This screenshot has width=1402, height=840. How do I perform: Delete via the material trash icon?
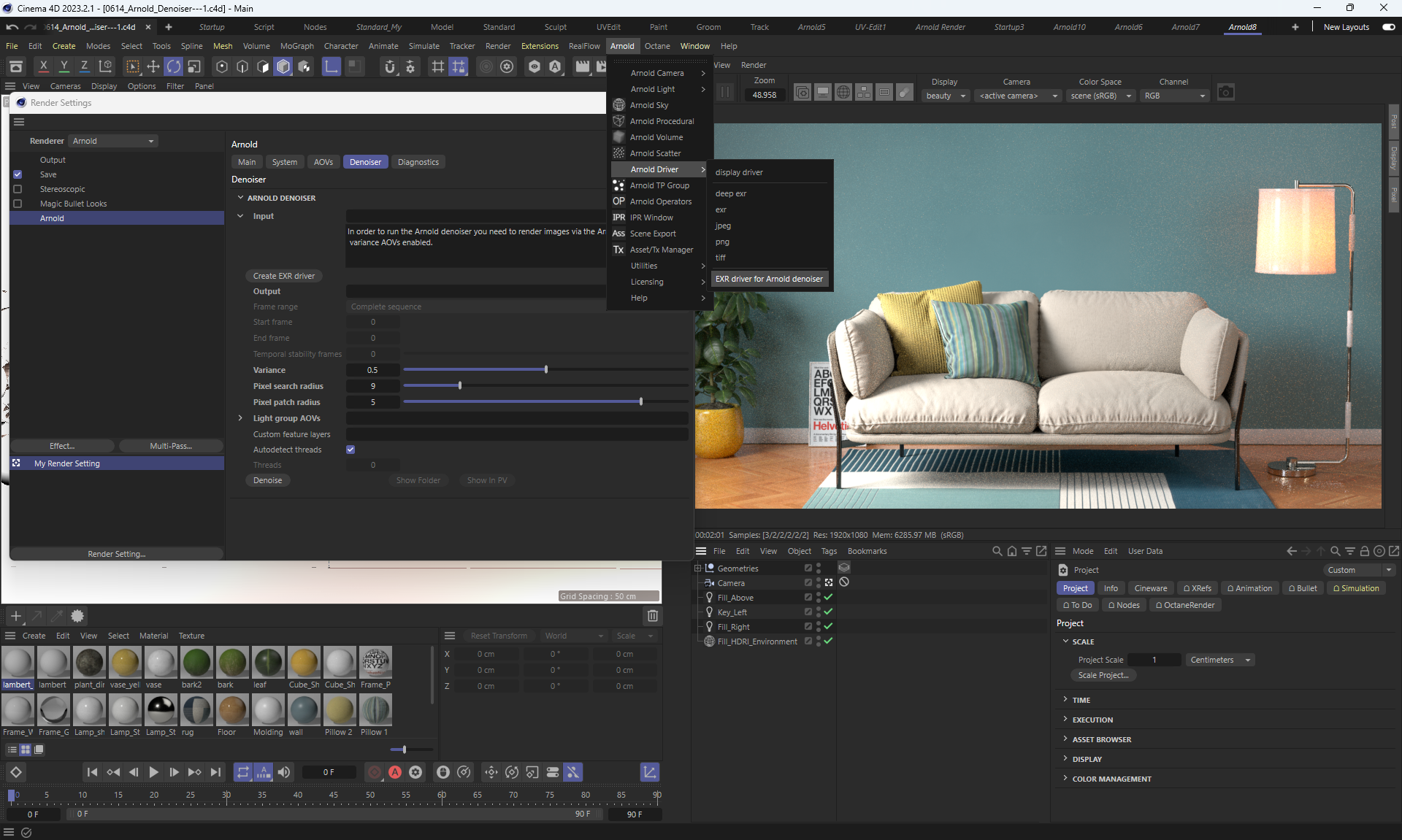pos(653,616)
